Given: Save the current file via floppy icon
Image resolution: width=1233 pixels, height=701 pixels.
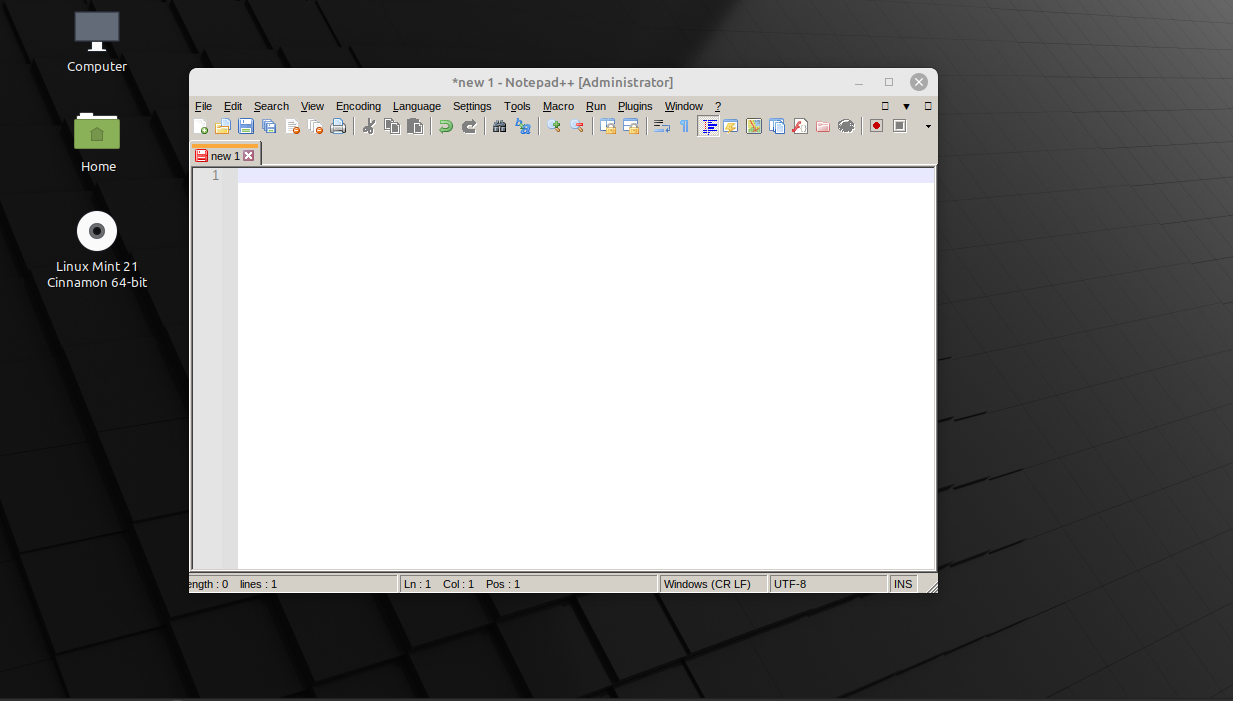Looking at the screenshot, I should 246,126.
